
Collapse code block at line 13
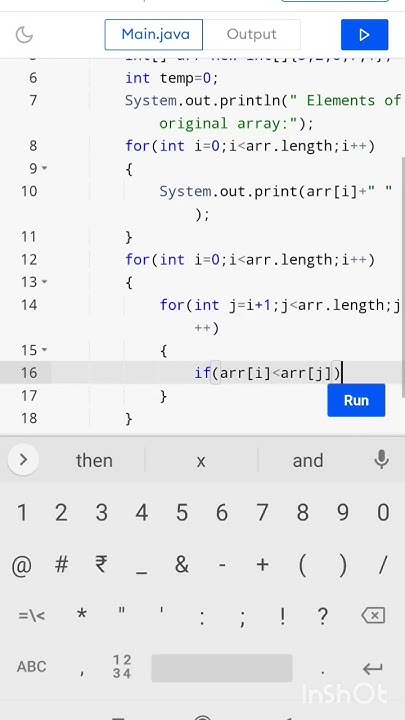[x=45, y=282]
